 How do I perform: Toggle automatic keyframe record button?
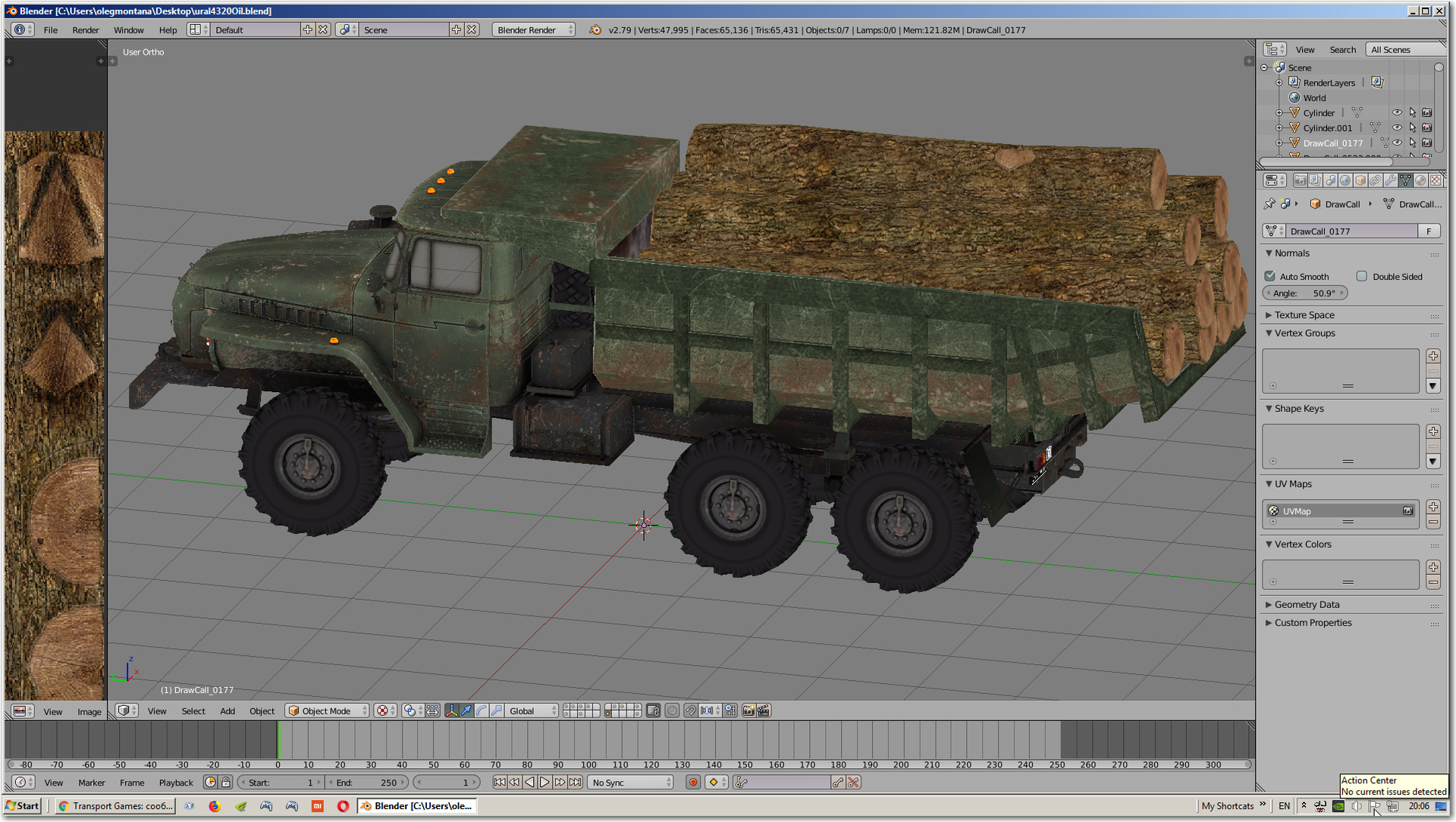pos(692,783)
